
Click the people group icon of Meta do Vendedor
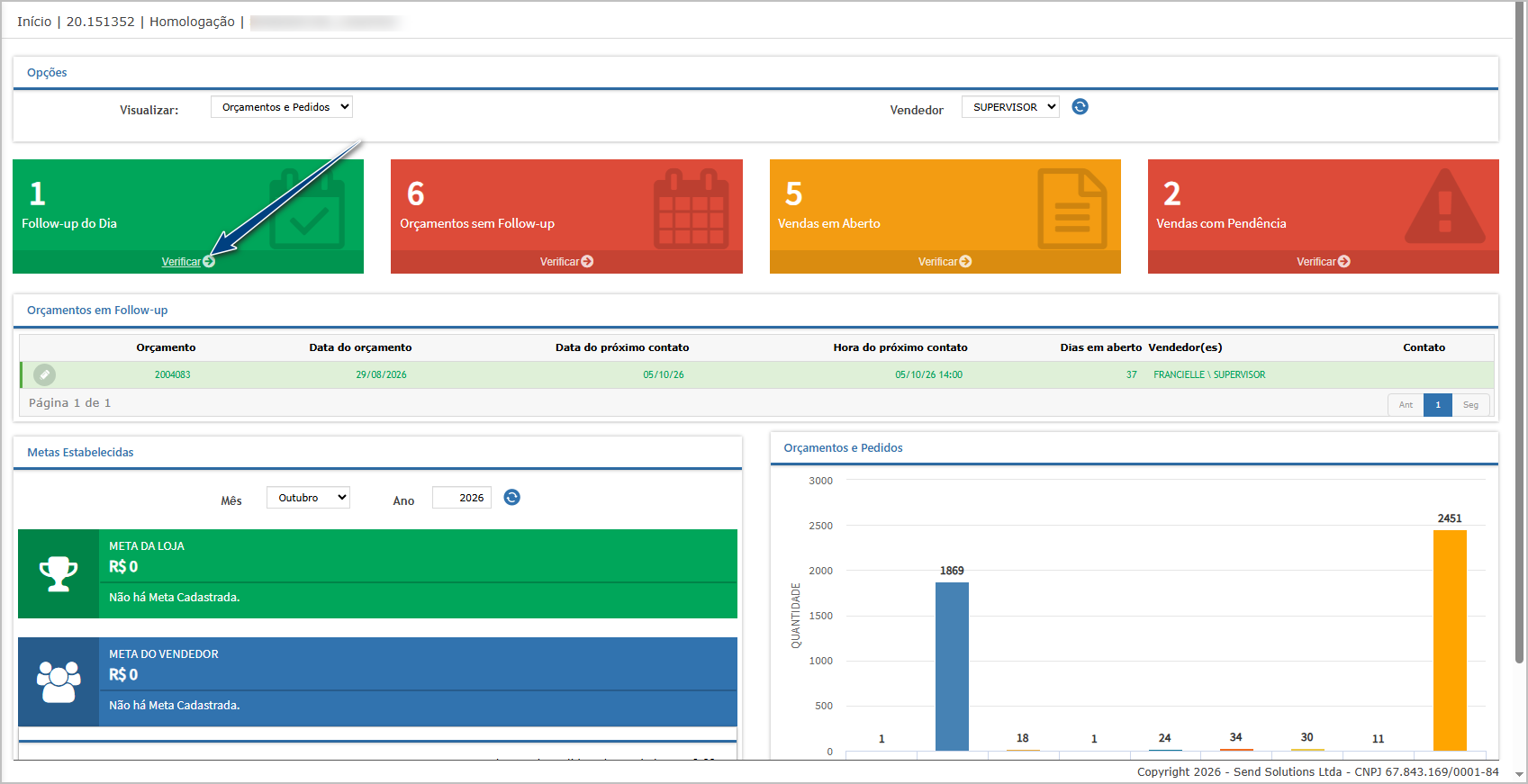coord(59,682)
